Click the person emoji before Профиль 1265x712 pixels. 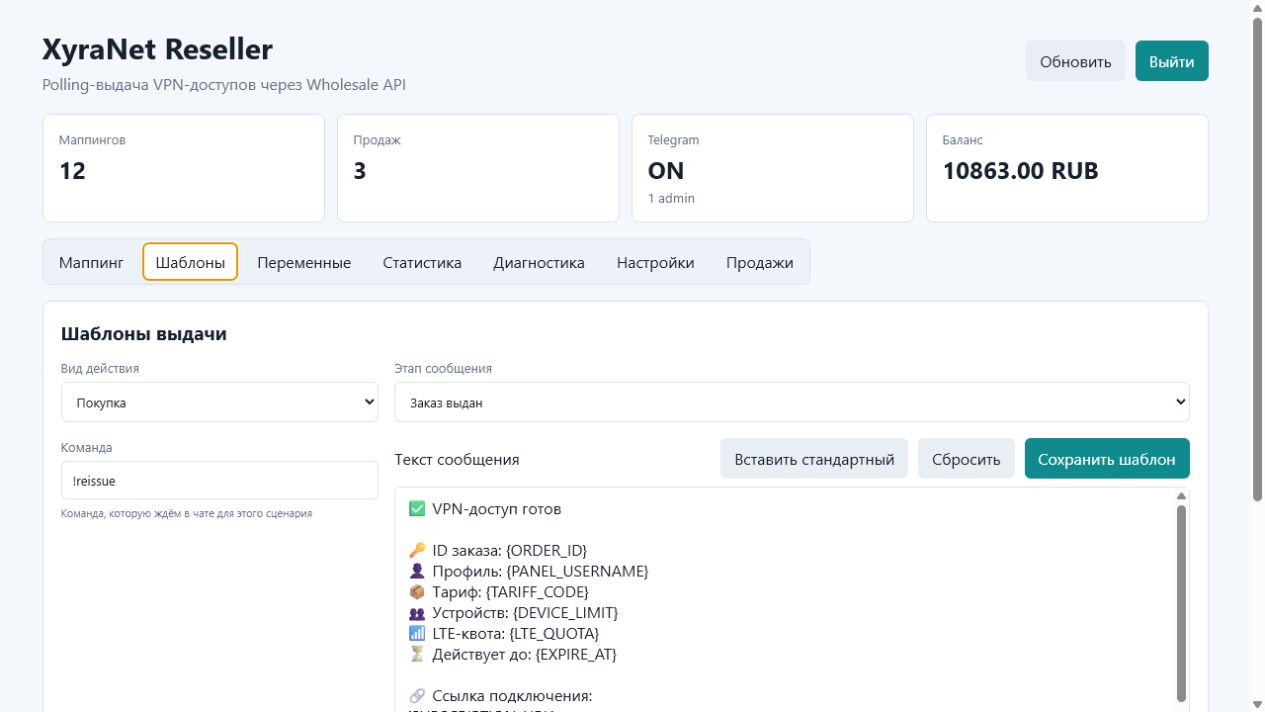click(x=417, y=571)
